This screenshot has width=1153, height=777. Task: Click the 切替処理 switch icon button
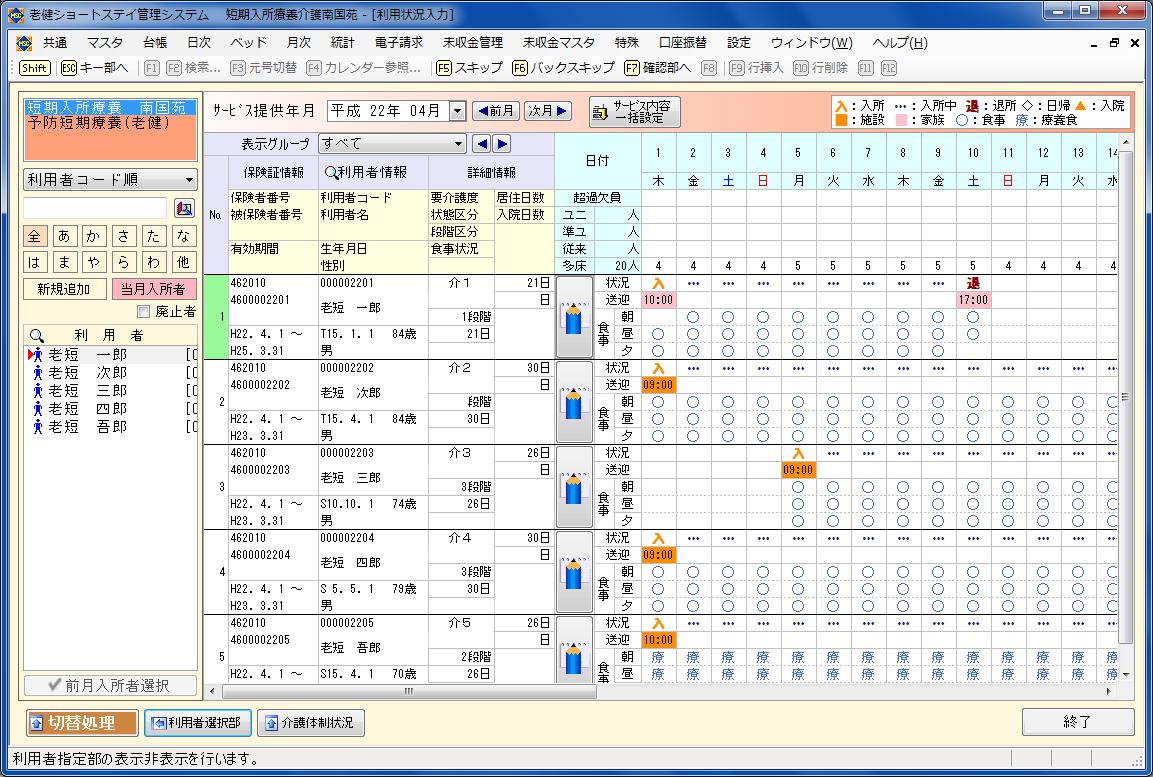83,722
